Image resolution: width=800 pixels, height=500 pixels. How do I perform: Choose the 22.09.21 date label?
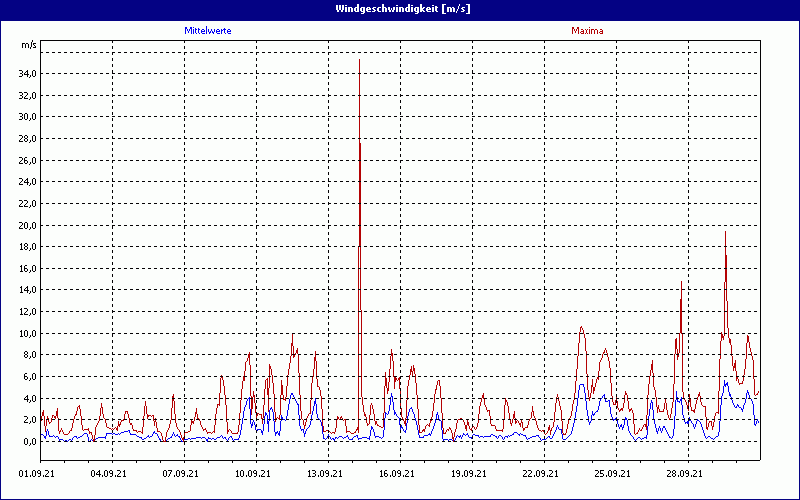click(x=542, y=474)
